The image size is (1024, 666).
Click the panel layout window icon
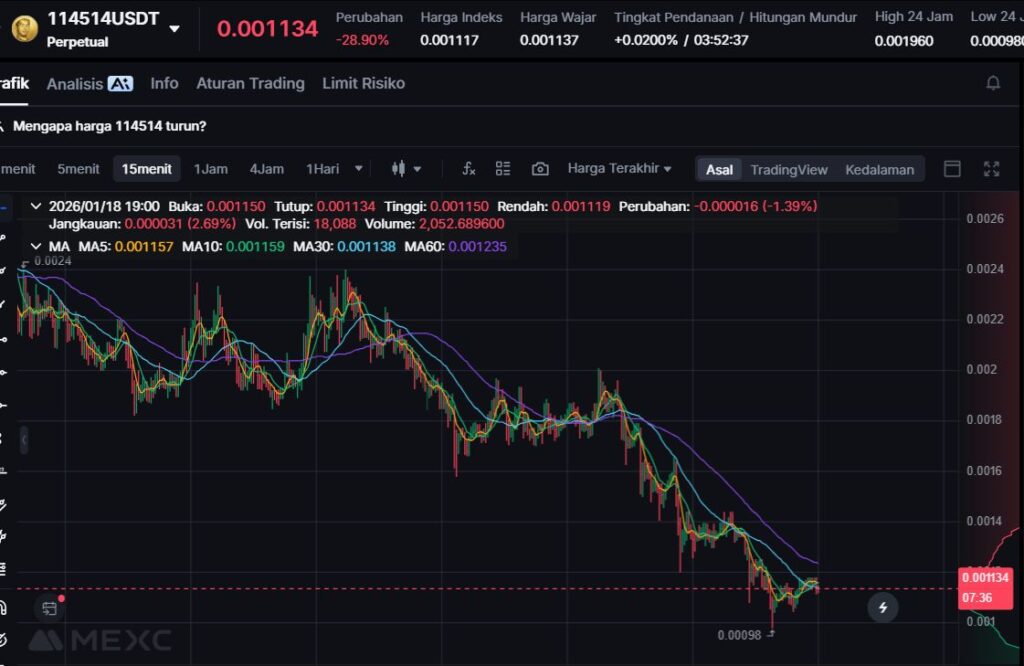pyautogui.click(x=952, y=169)
